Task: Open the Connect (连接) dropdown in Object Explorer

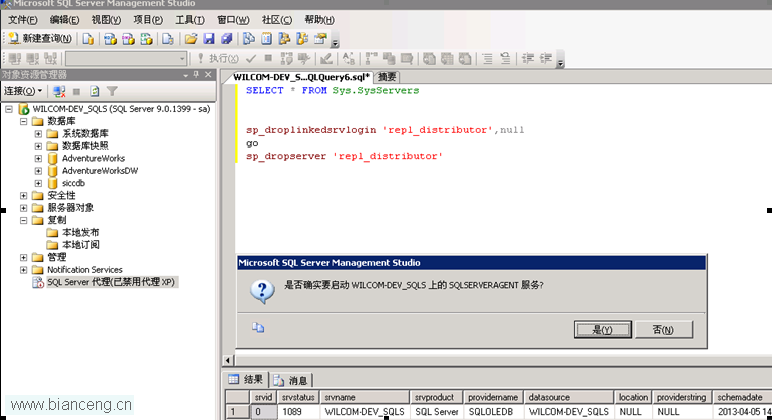Action: 23,91
